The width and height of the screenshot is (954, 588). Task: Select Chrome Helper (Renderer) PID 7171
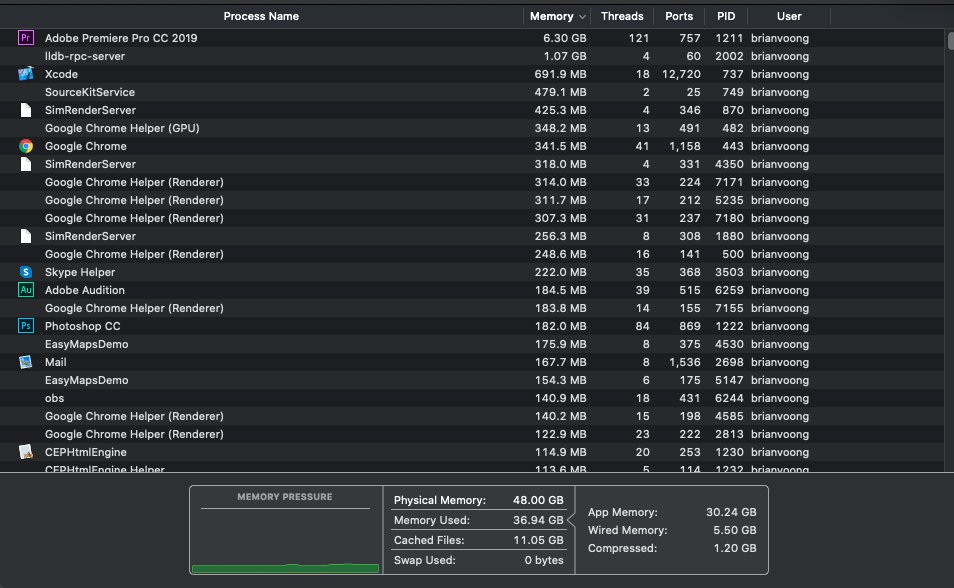point(472,182)
